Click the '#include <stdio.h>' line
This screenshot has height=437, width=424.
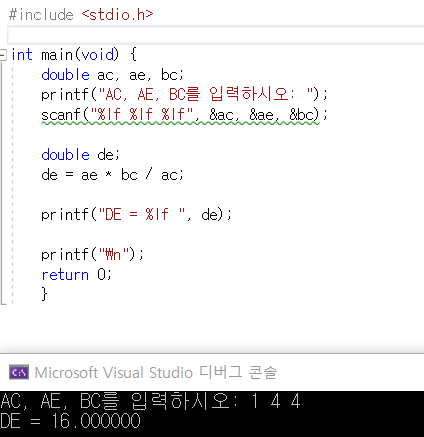point(81,14)
